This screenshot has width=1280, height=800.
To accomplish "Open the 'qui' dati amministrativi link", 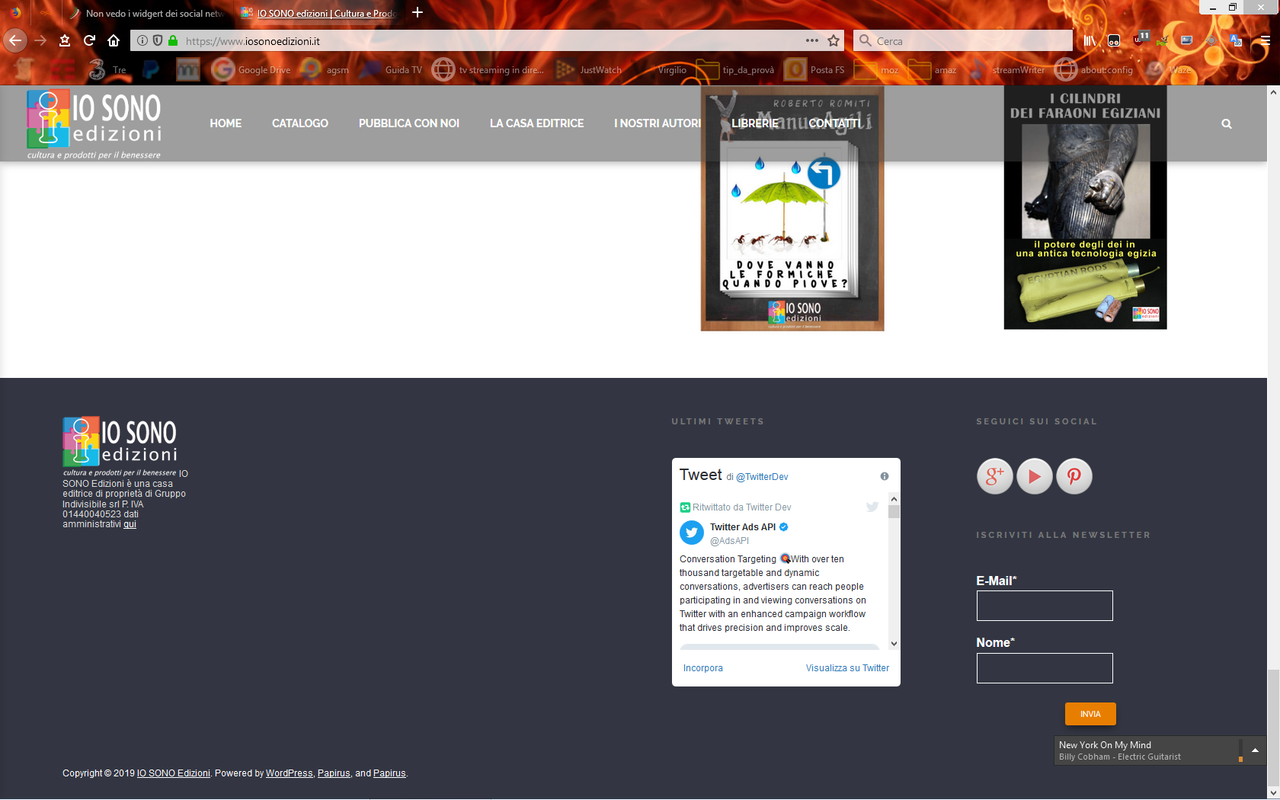I will (x=130, y=524).
